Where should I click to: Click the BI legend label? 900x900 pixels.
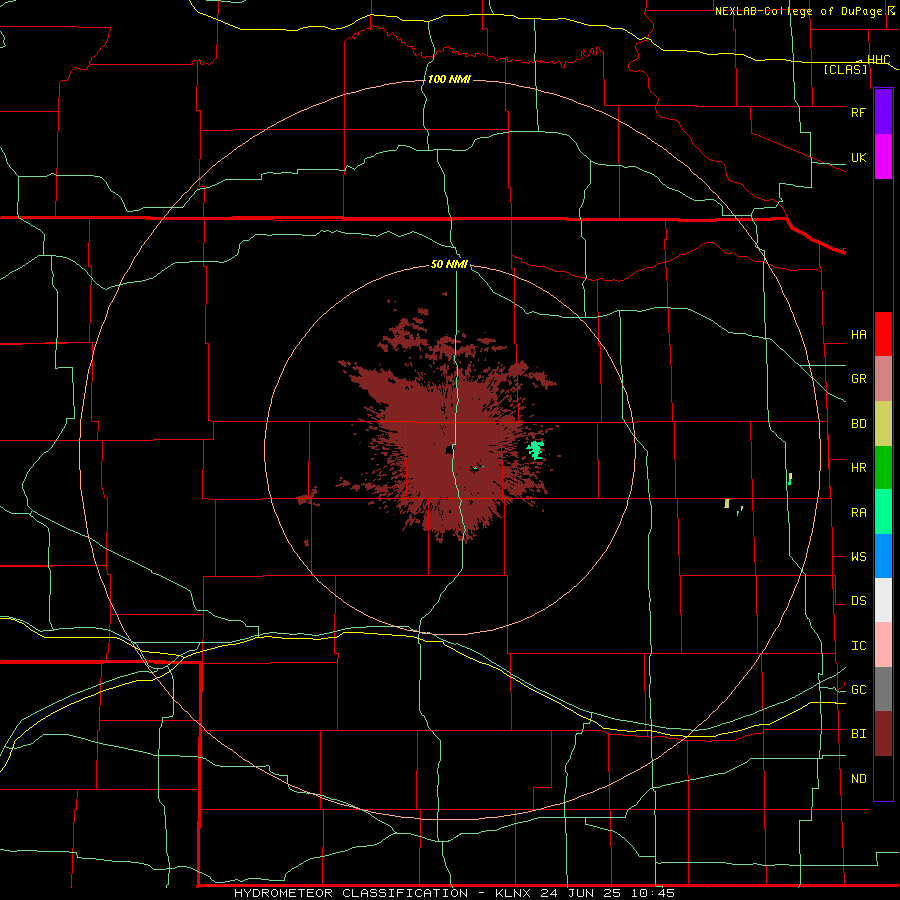859,734
